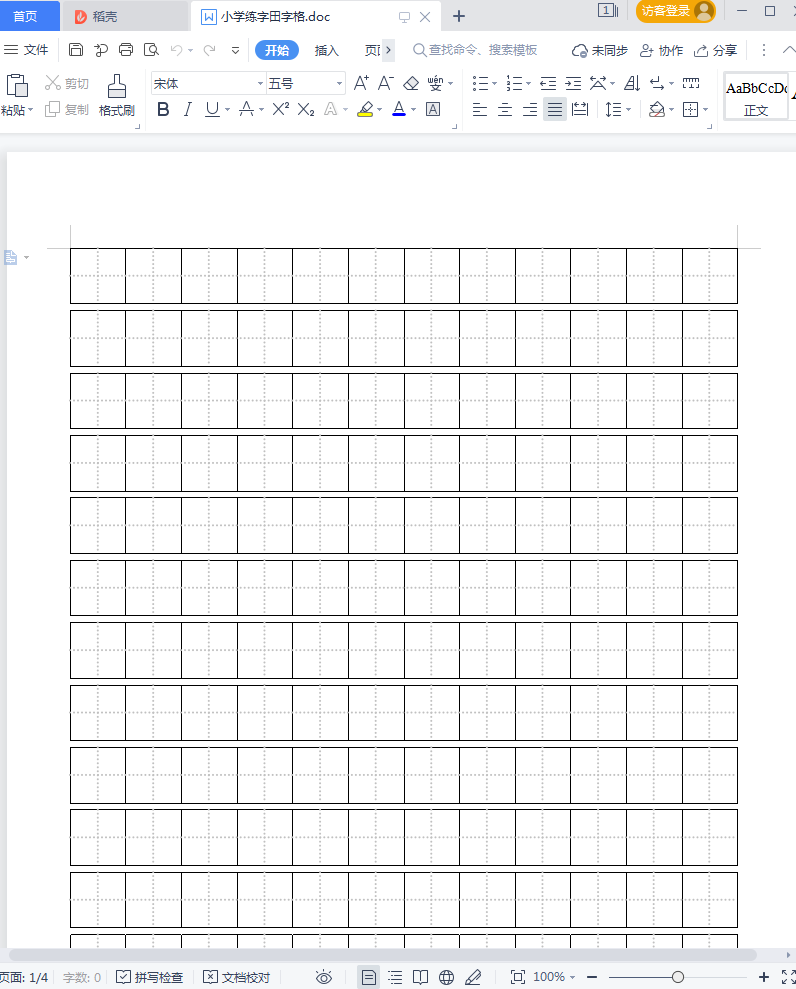Image resolution: width=796 pixels, height=989 pixels.
Task: Toggle spell check (拼写检查) in status bar
Action: click(x=150, y=977)
